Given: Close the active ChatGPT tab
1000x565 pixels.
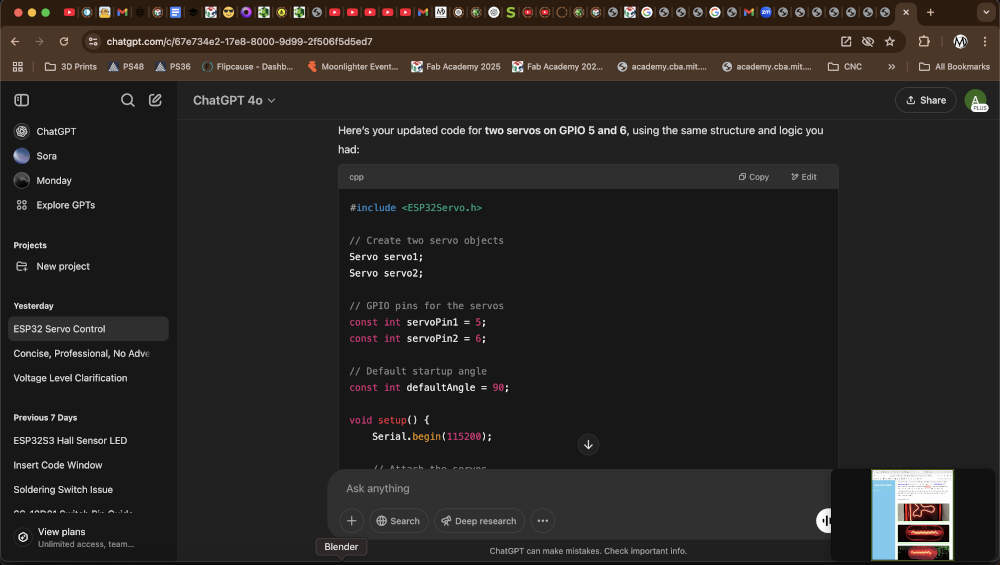Looking at the screenshot, I should [906, 12].
